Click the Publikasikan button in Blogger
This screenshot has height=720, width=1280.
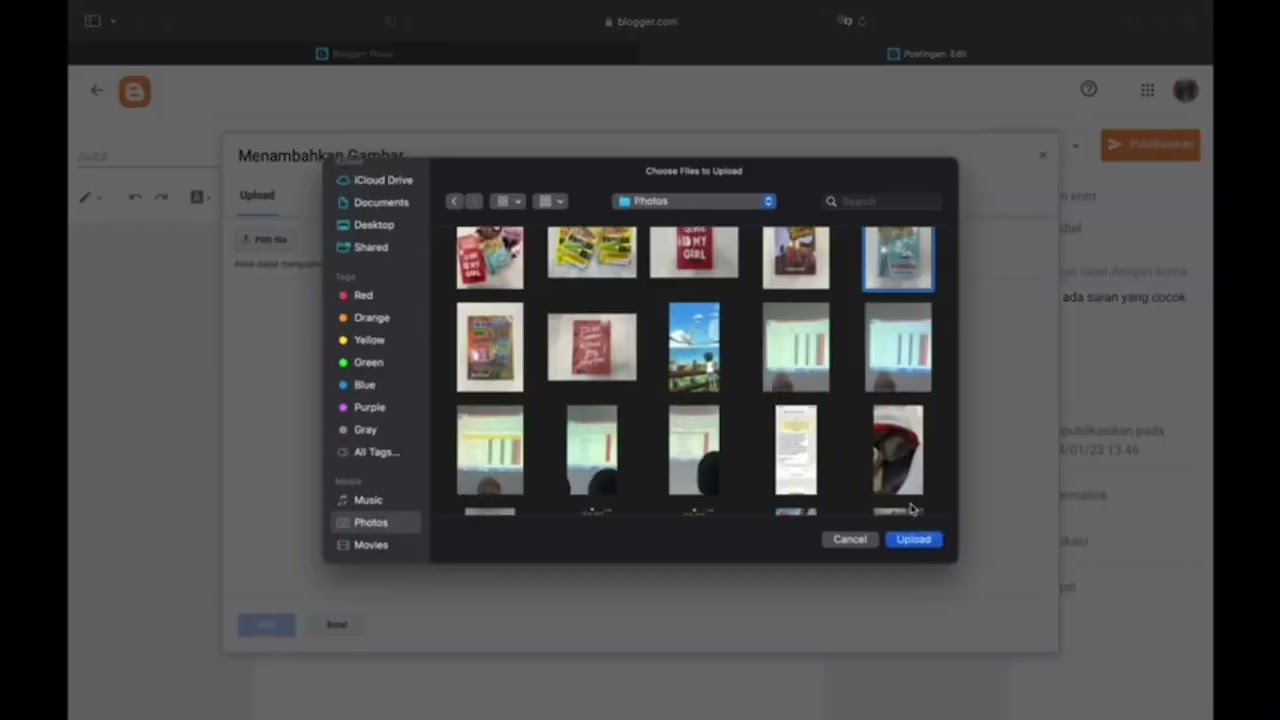1151,145
